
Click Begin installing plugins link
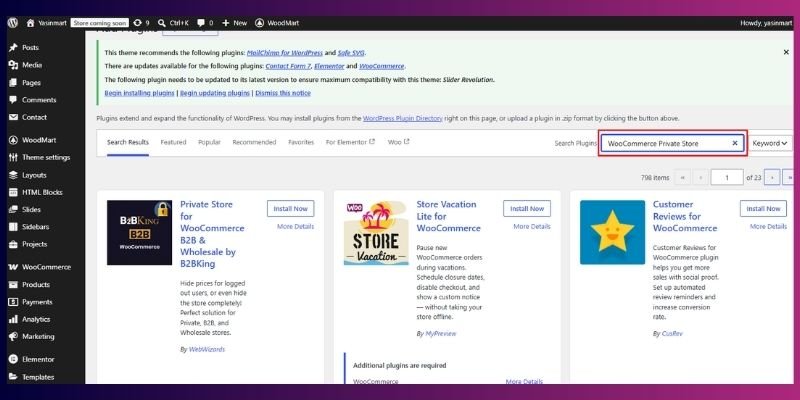(x=139, y=93)
